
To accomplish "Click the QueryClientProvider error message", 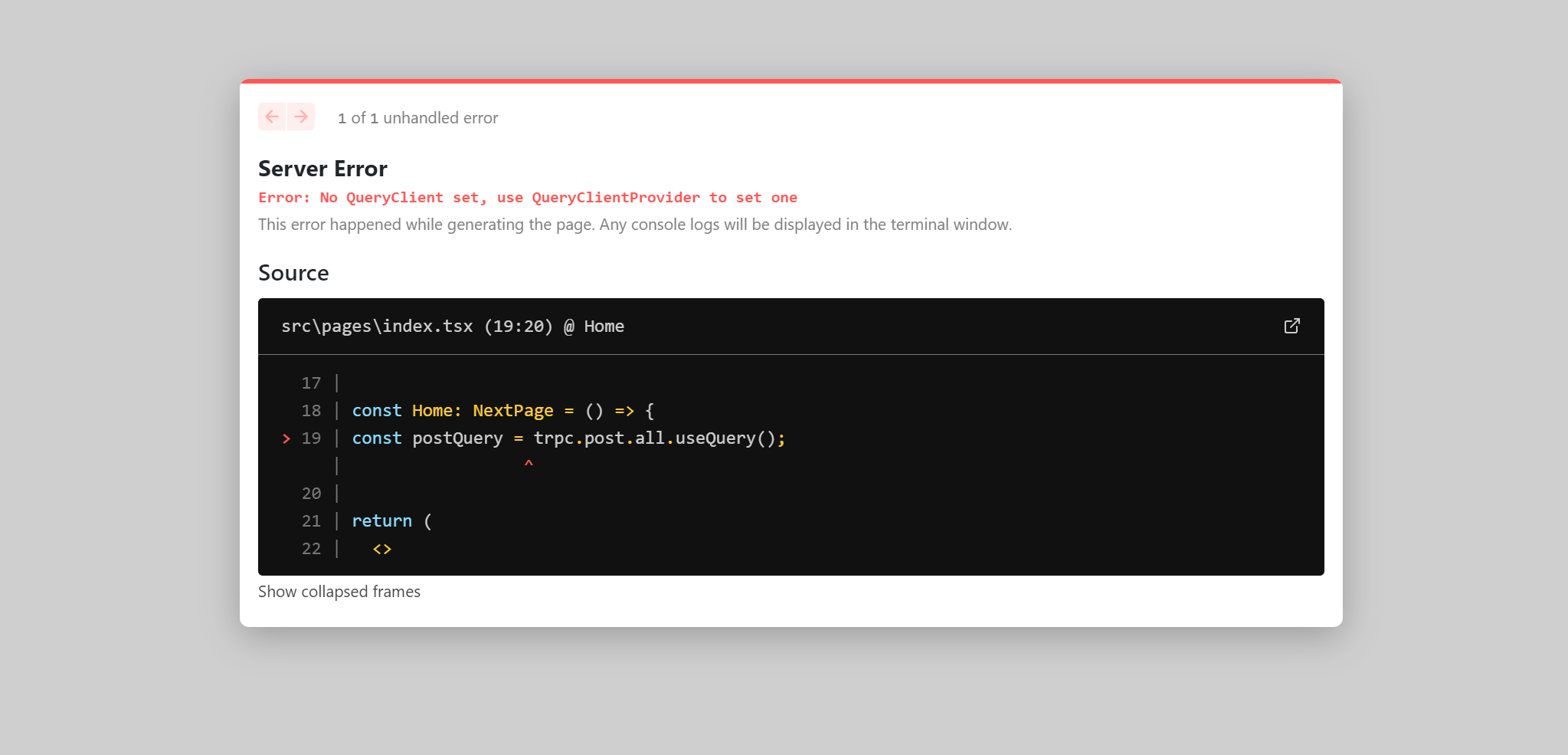I will 528,197.
